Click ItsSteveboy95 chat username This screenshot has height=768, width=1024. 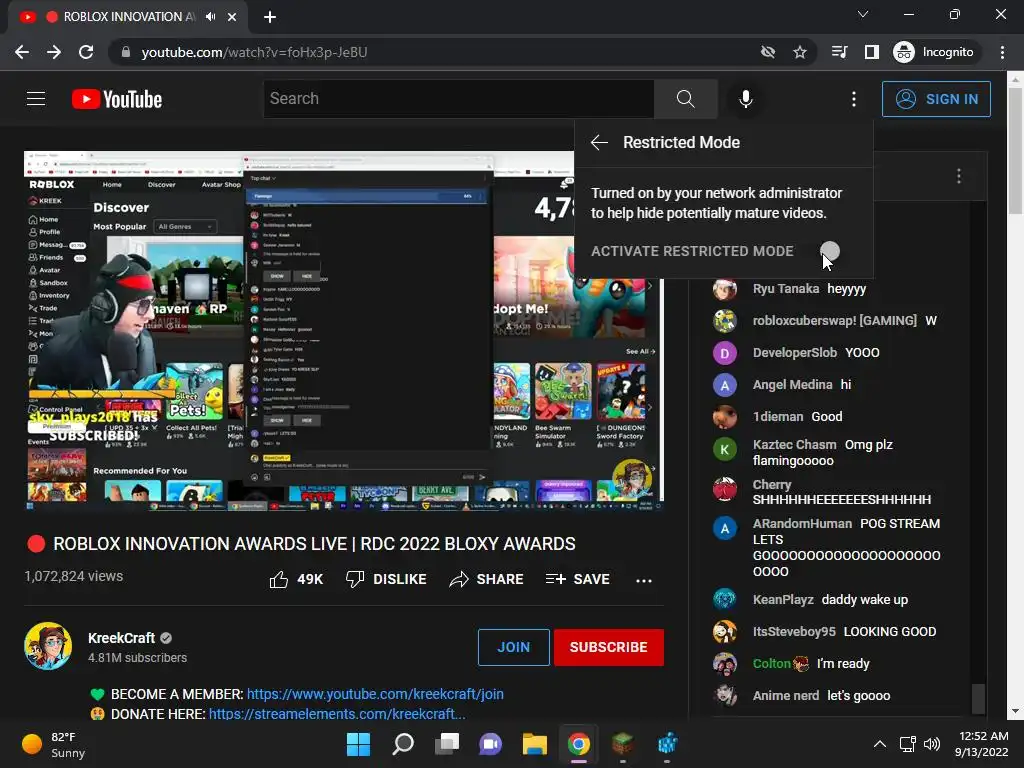(x=794, y=632)
